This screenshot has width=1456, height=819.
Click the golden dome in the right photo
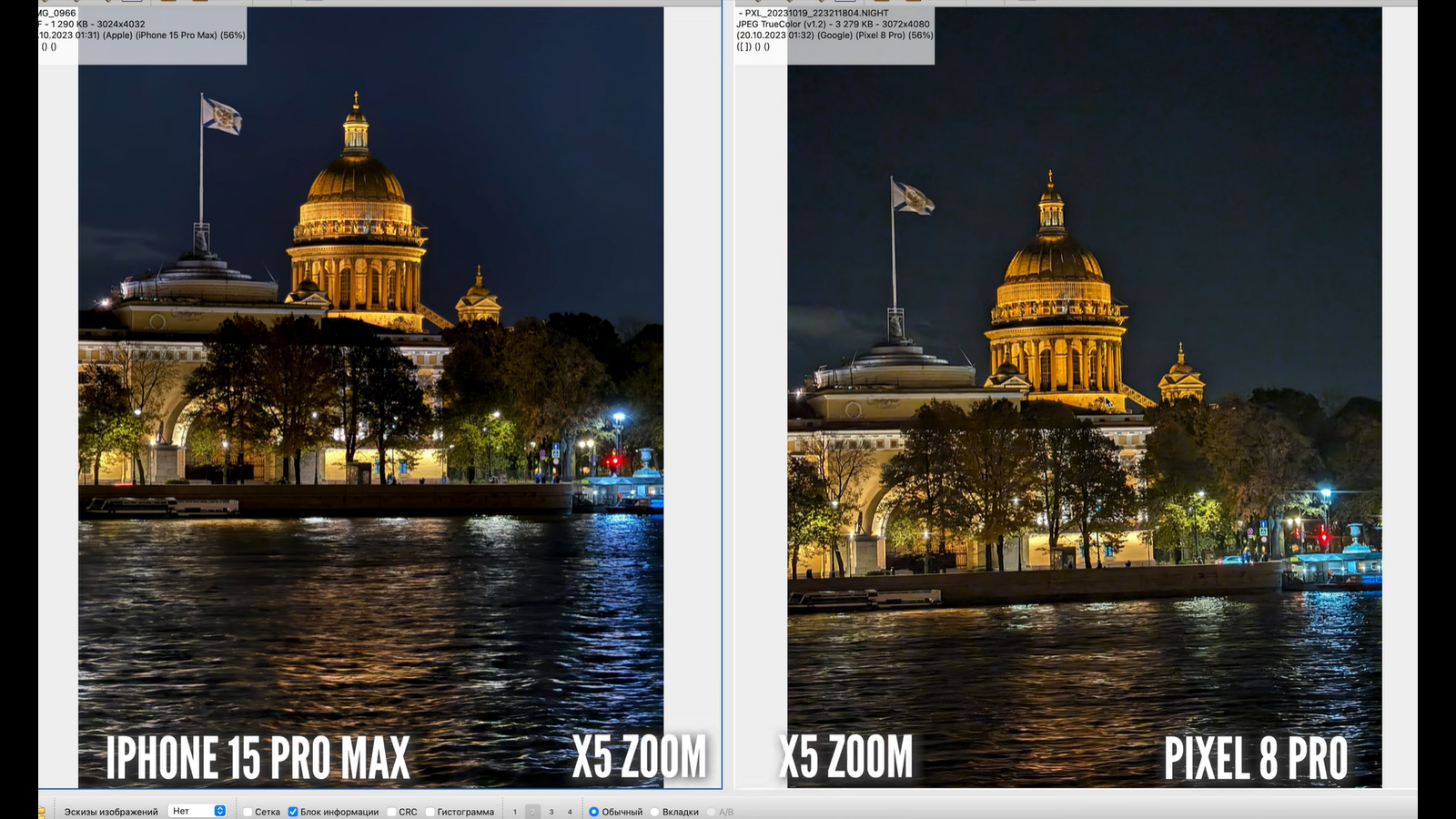(x=1053, y=258)
